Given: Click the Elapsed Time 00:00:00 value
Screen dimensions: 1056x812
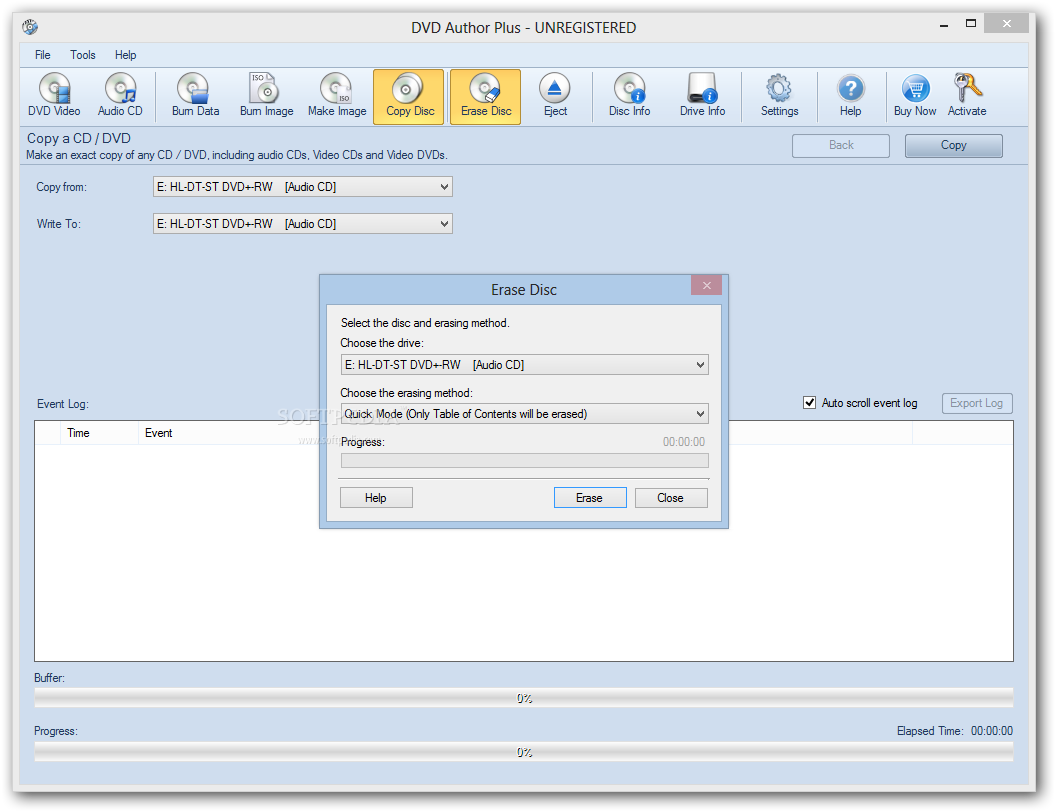Looking at the screenshot, I should tap(991, 731).
